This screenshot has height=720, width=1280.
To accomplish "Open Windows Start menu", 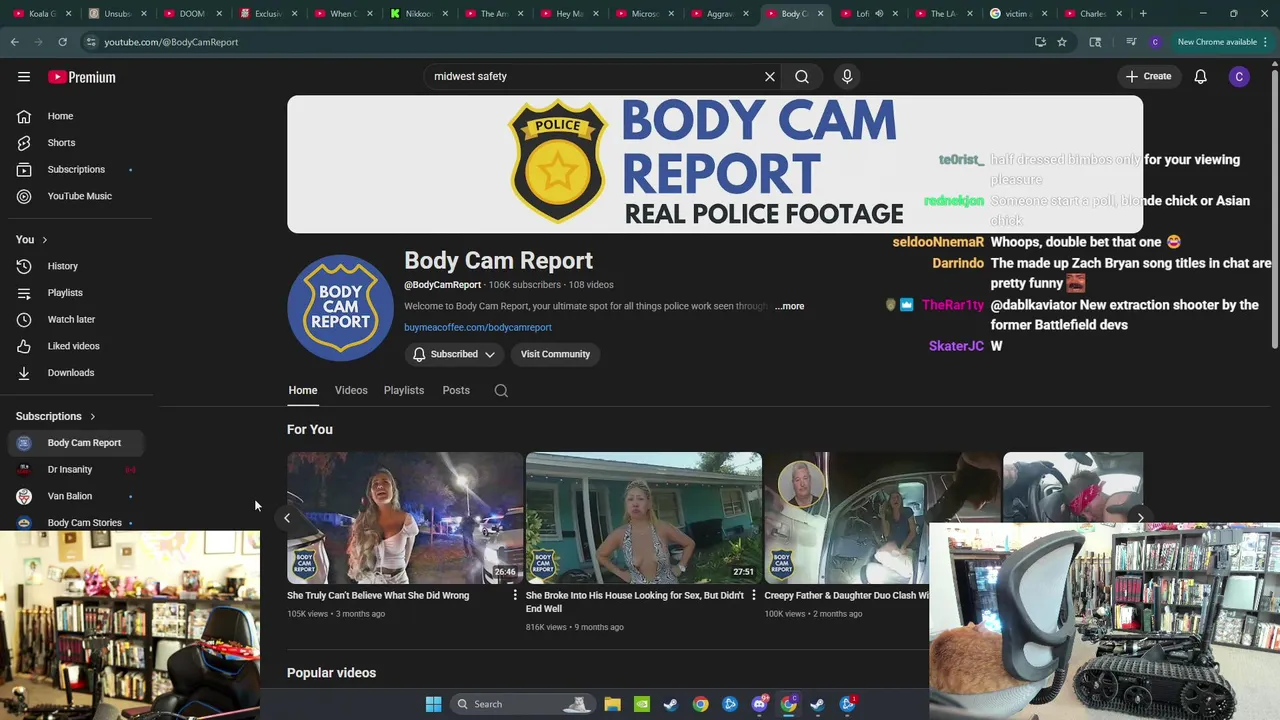I will click(x=433, y=704).
